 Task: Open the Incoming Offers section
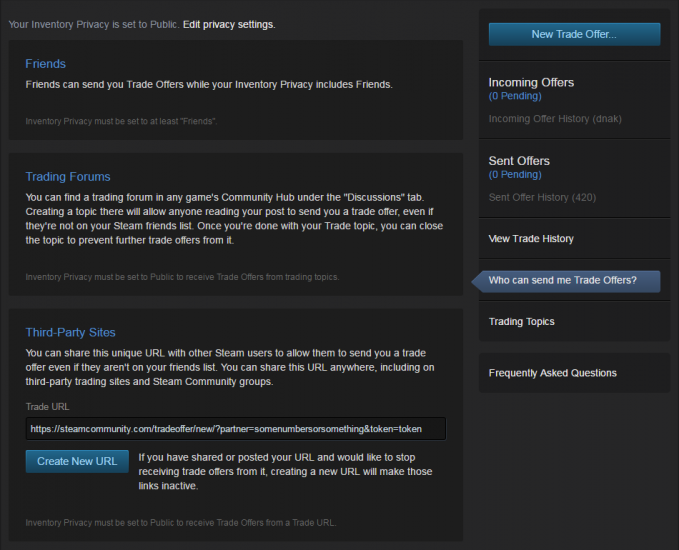tap(531, 82)
